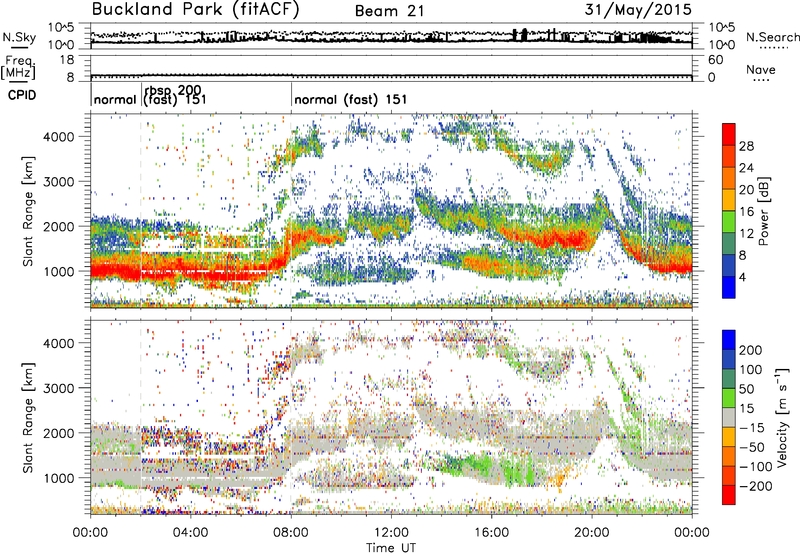Viewport: 800px width, 554px height.
Task: Click the '200' tick on velocity colorbar
Action: (x=751, y=350)
